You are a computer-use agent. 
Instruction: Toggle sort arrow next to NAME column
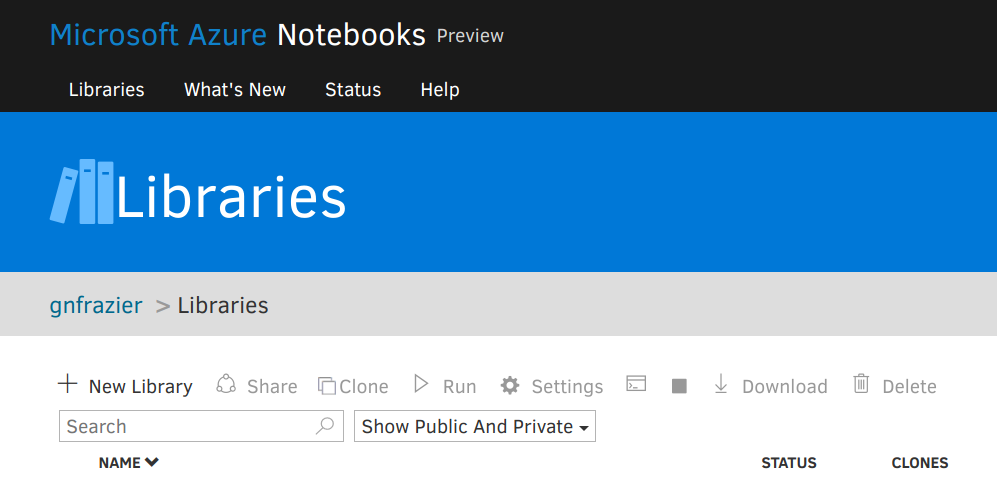pyautogui.click(x=151, y=463)
